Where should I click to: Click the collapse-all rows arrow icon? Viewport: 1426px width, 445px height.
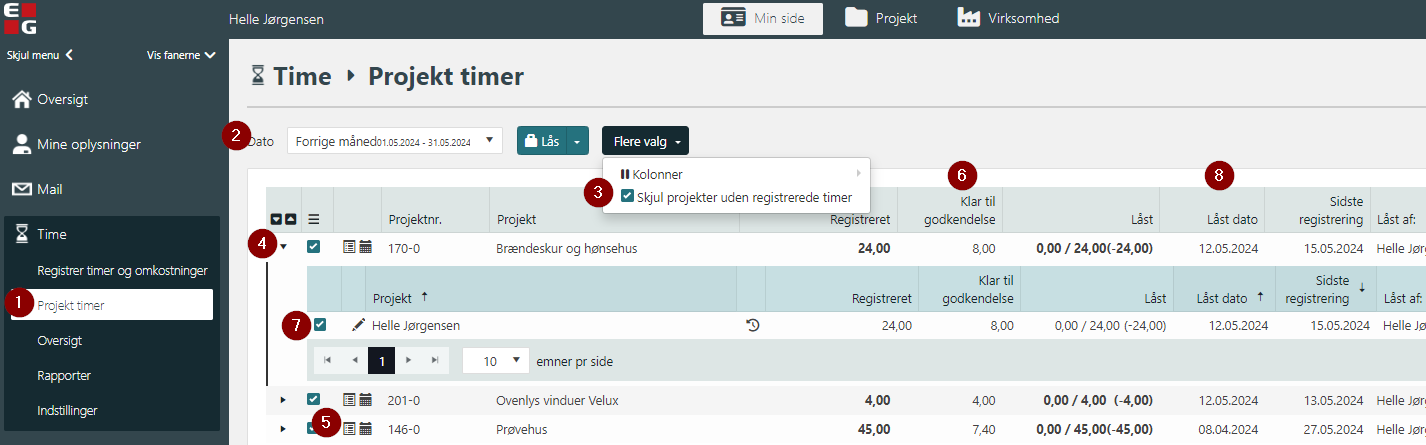click(289, 220)
